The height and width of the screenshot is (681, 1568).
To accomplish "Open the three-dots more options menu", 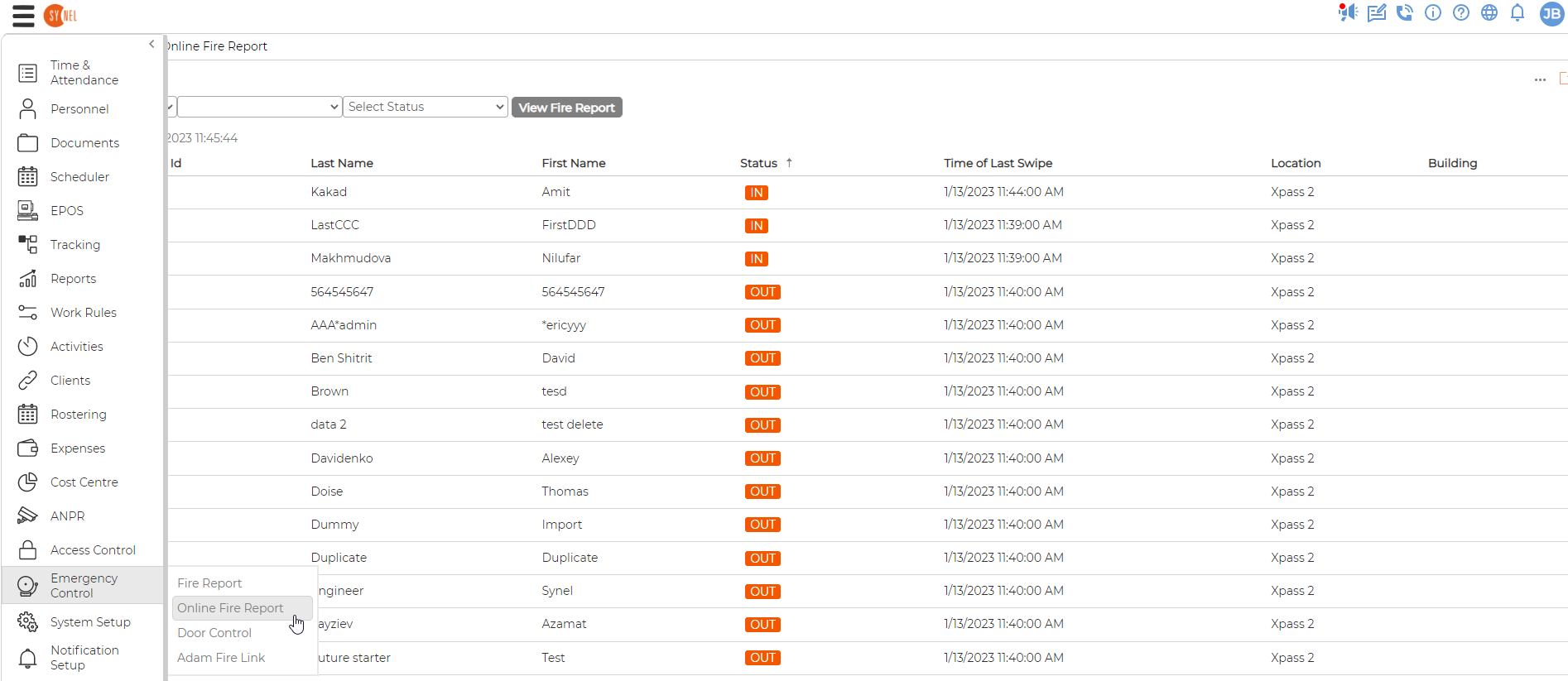I will point(1540,80).
